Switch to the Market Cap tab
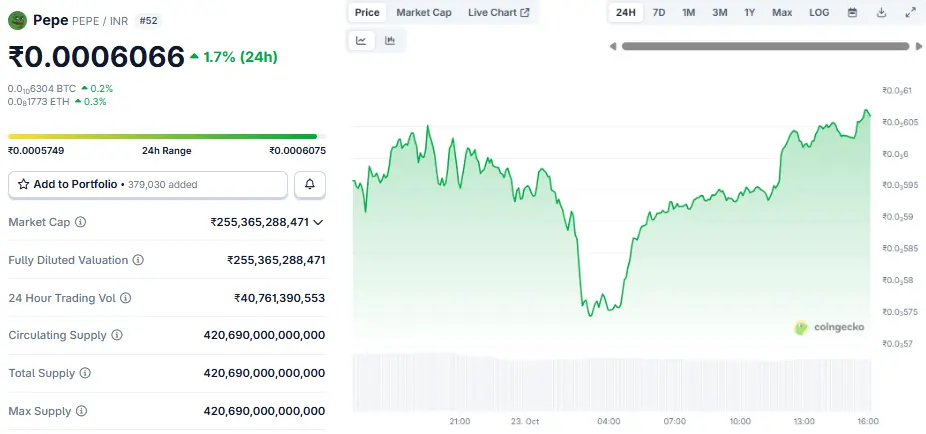The width and height of the screenshot is (926, 434). pos(423,13)
